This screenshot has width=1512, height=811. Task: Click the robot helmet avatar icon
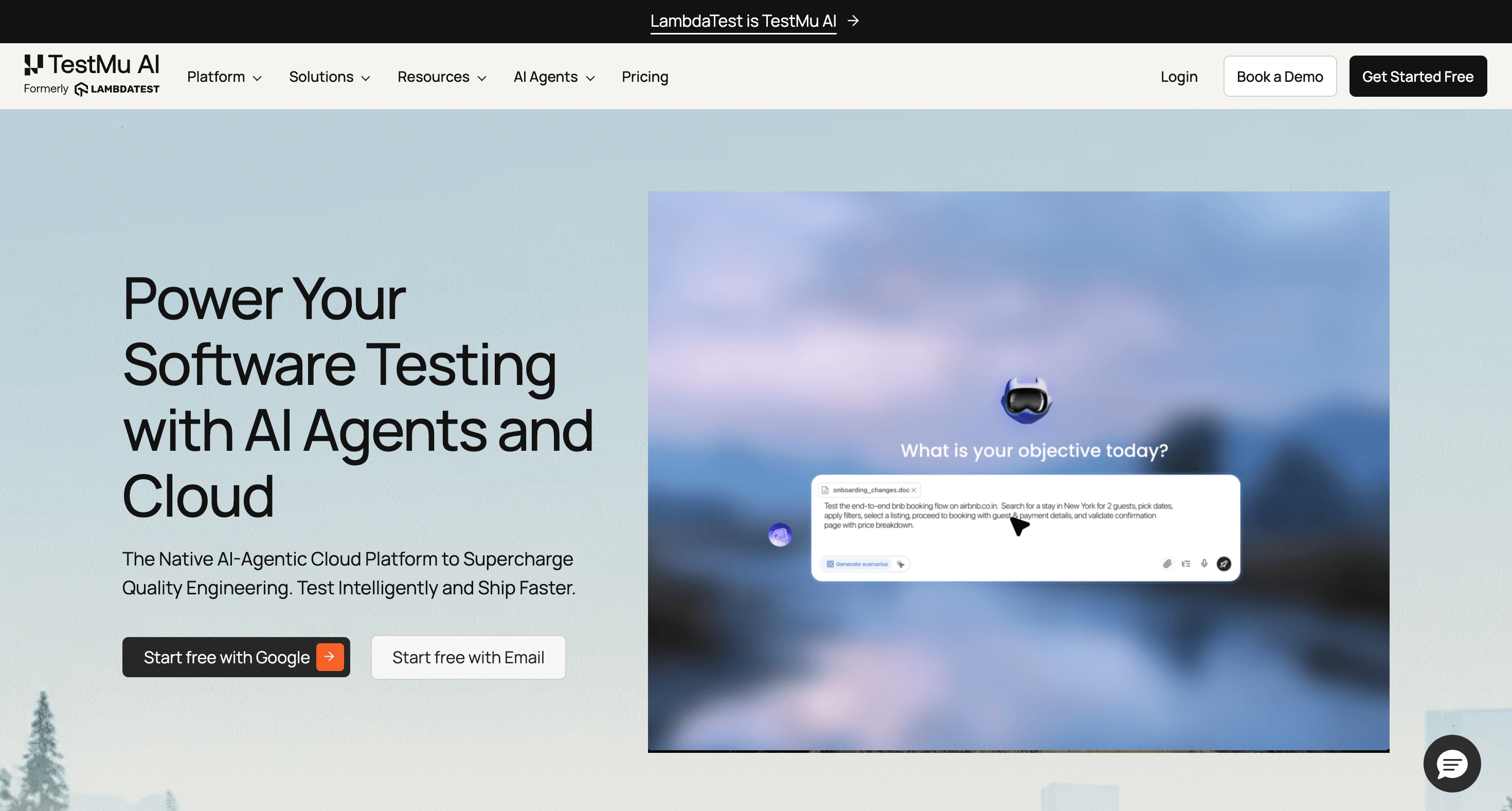click(1026, 400)
